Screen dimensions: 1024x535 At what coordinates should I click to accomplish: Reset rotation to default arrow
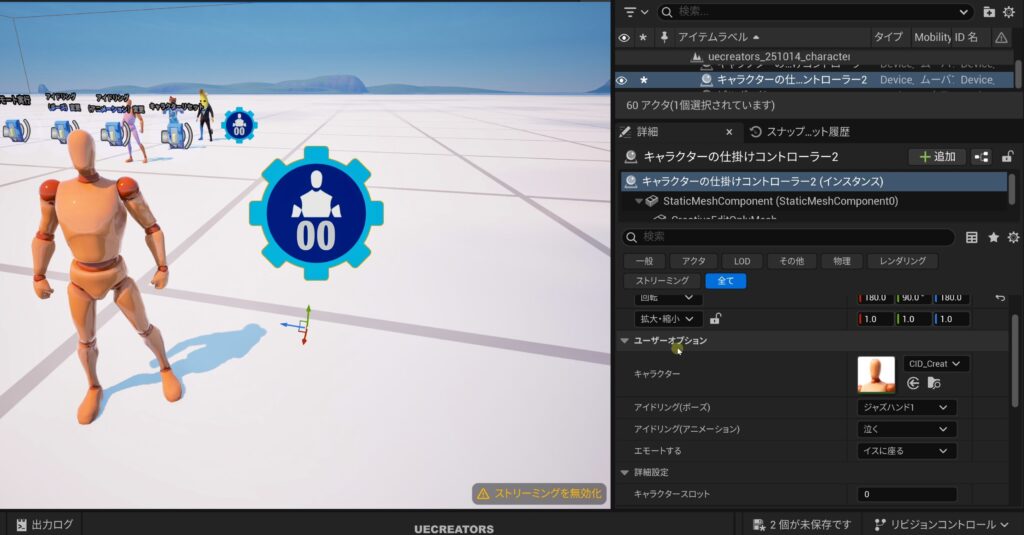click(1000, 297)
